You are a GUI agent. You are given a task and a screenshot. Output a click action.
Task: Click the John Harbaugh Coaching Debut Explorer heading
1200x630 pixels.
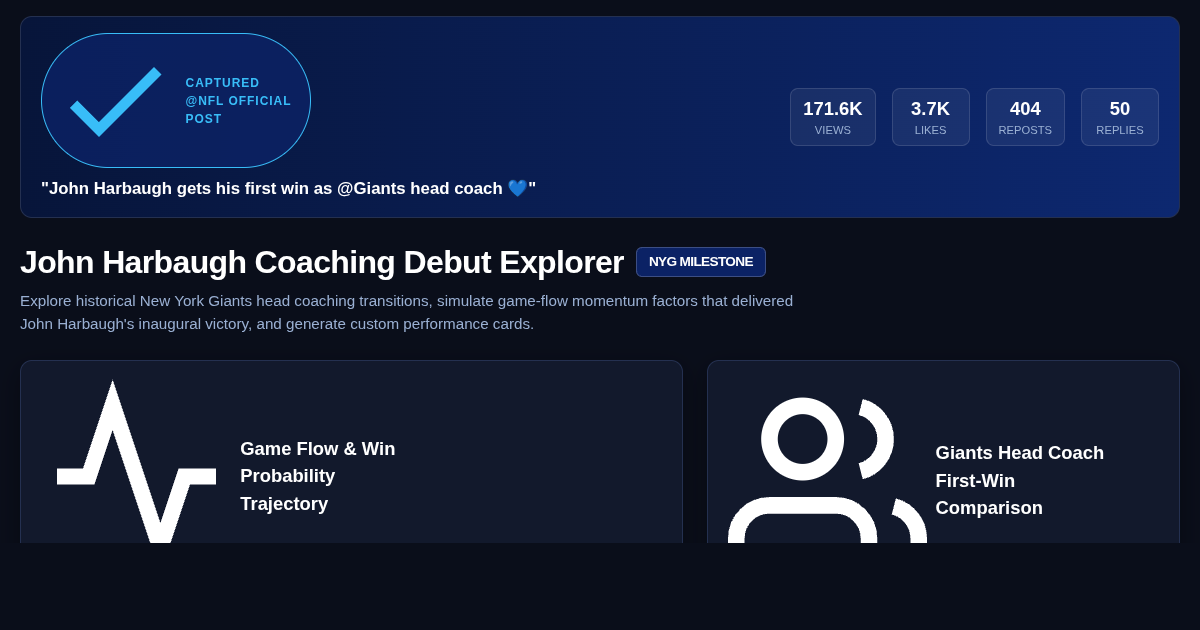tap(322, 262)
